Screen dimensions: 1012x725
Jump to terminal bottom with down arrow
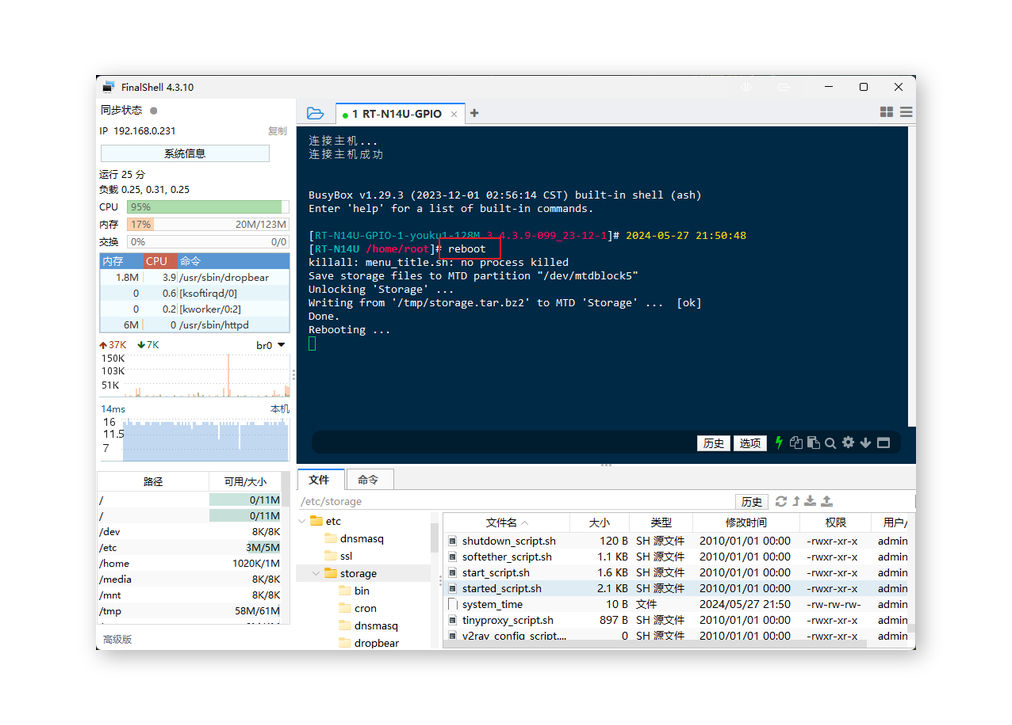coord(865,443)
